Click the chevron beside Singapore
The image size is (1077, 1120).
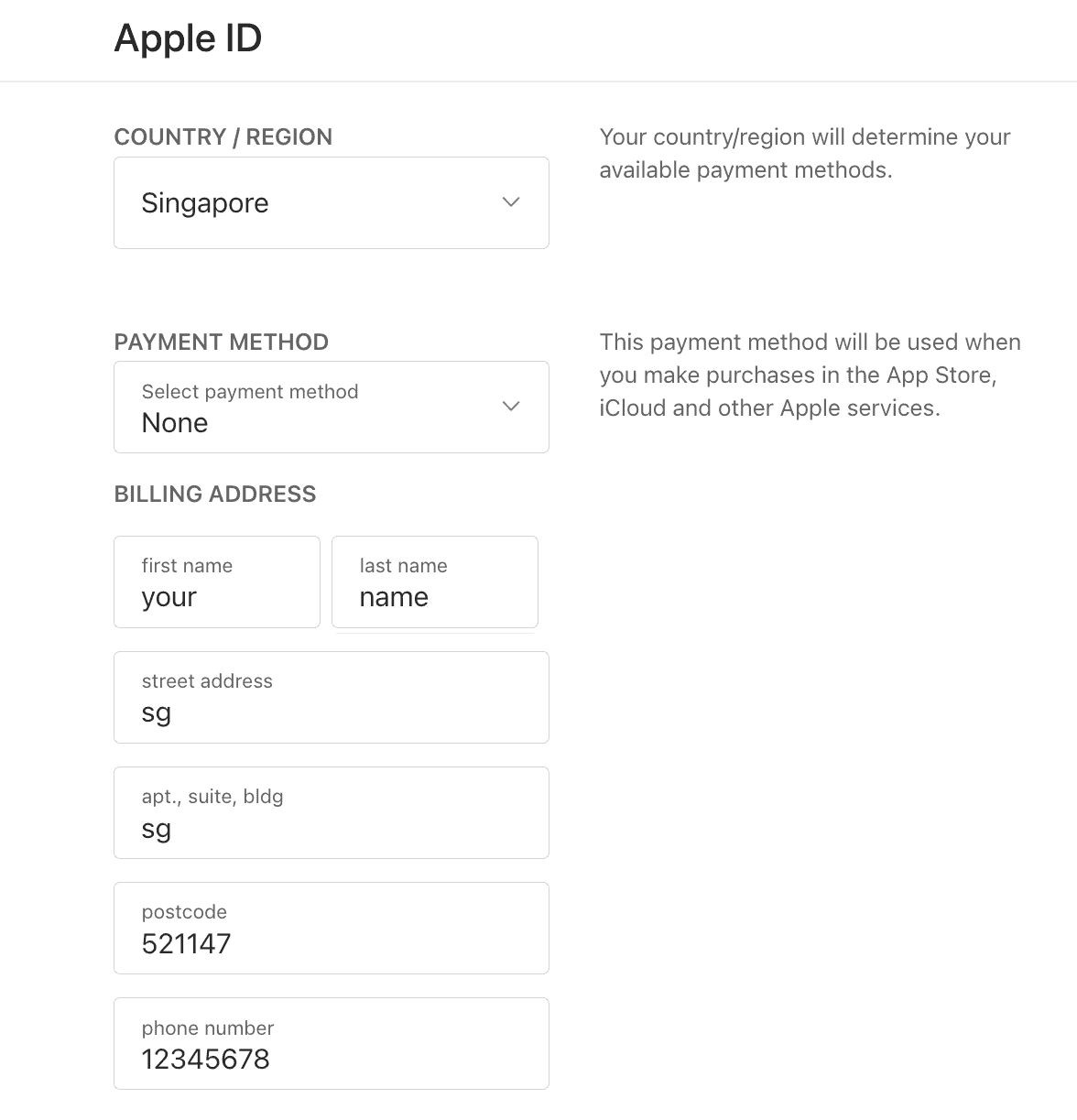pyautogui.click(x=511, y=202)
